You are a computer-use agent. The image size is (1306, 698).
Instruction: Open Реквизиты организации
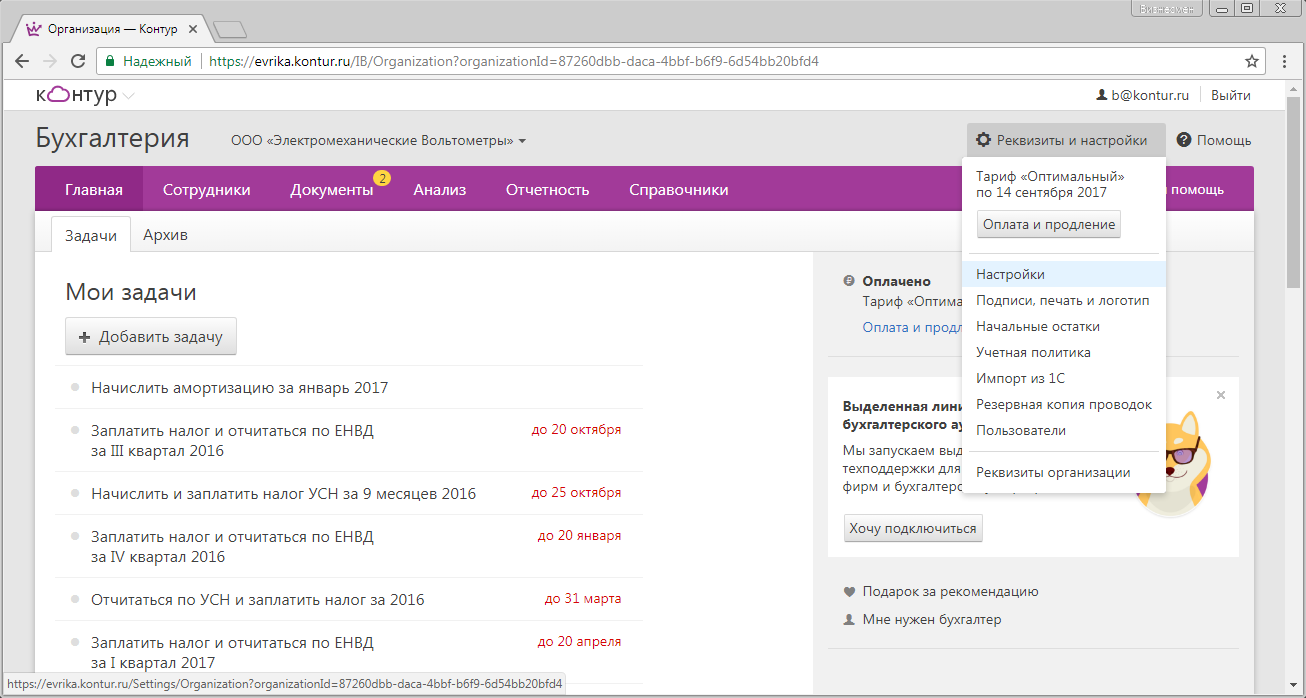click(1064, 472)
